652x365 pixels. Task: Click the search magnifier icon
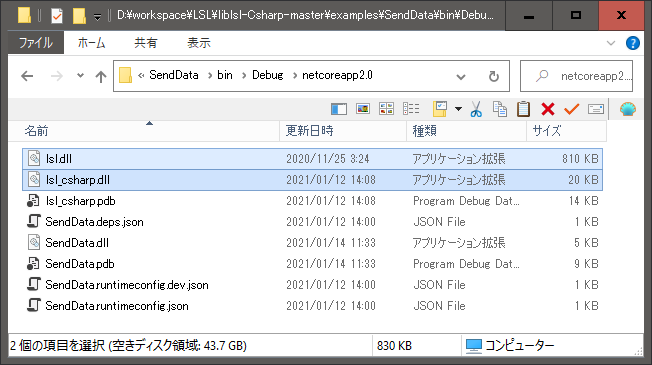[x=542, y=76]
